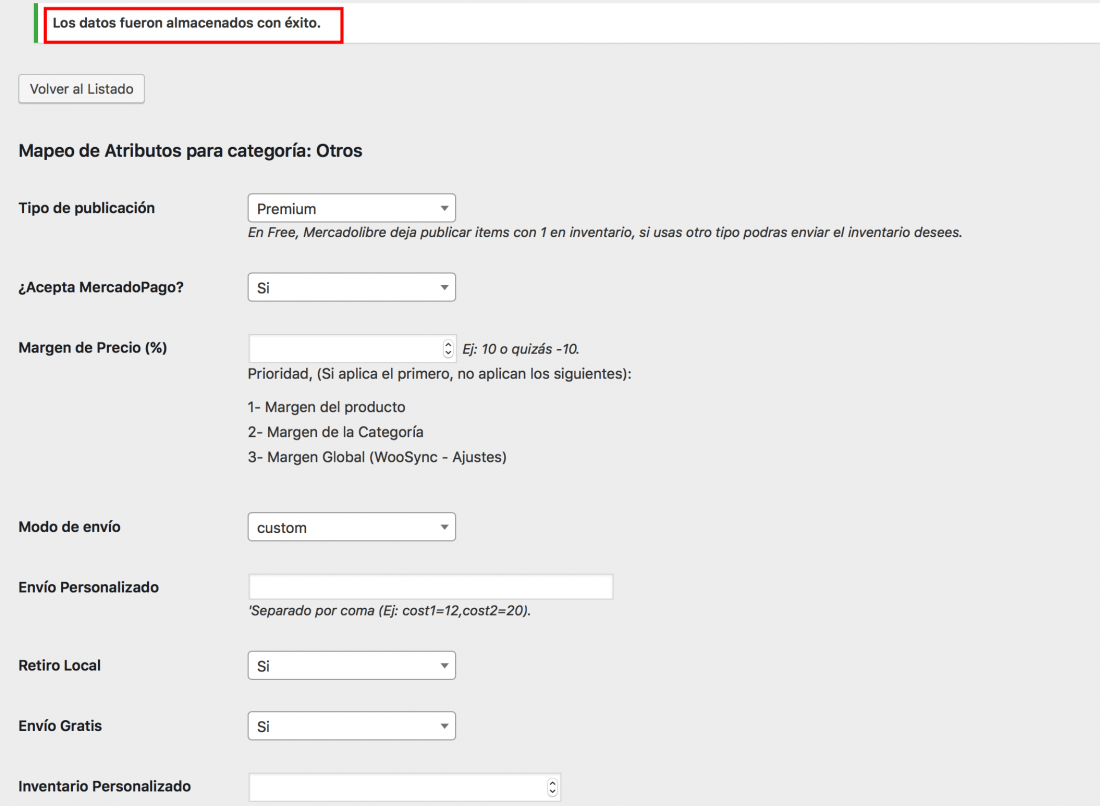Click the 'Modo de envío' label

click(69, 527)
